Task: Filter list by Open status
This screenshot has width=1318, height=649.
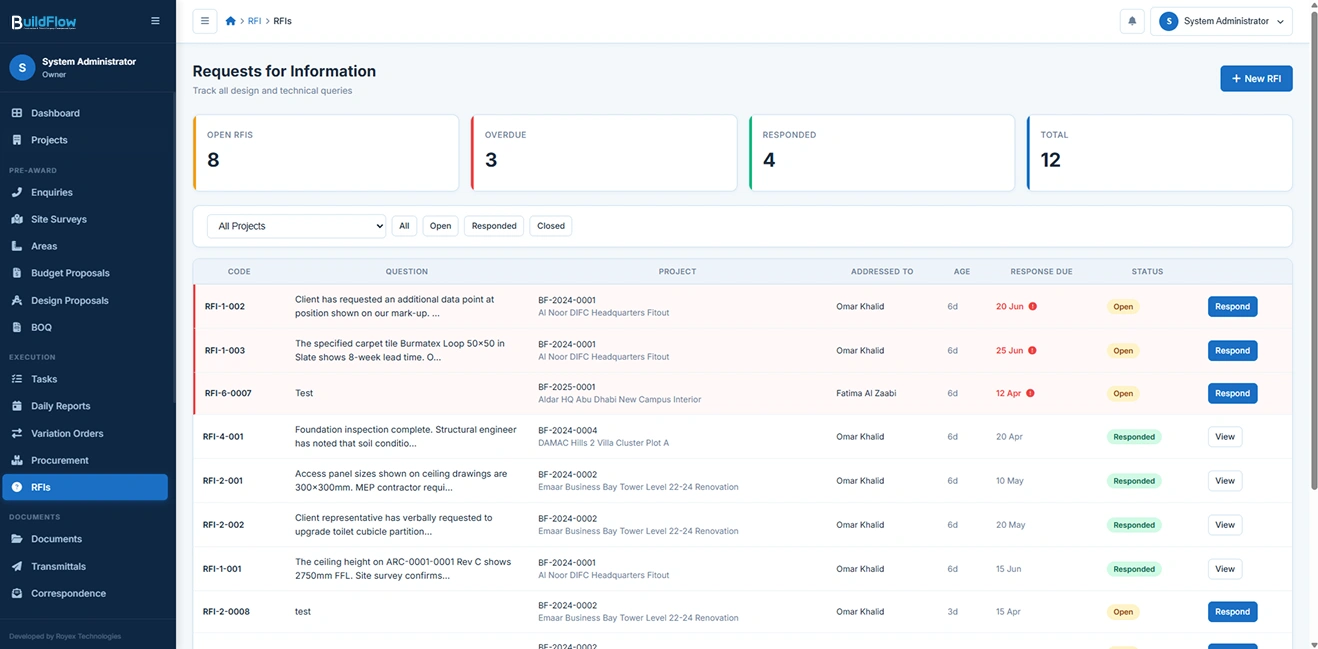Action: tap(440, 226)
